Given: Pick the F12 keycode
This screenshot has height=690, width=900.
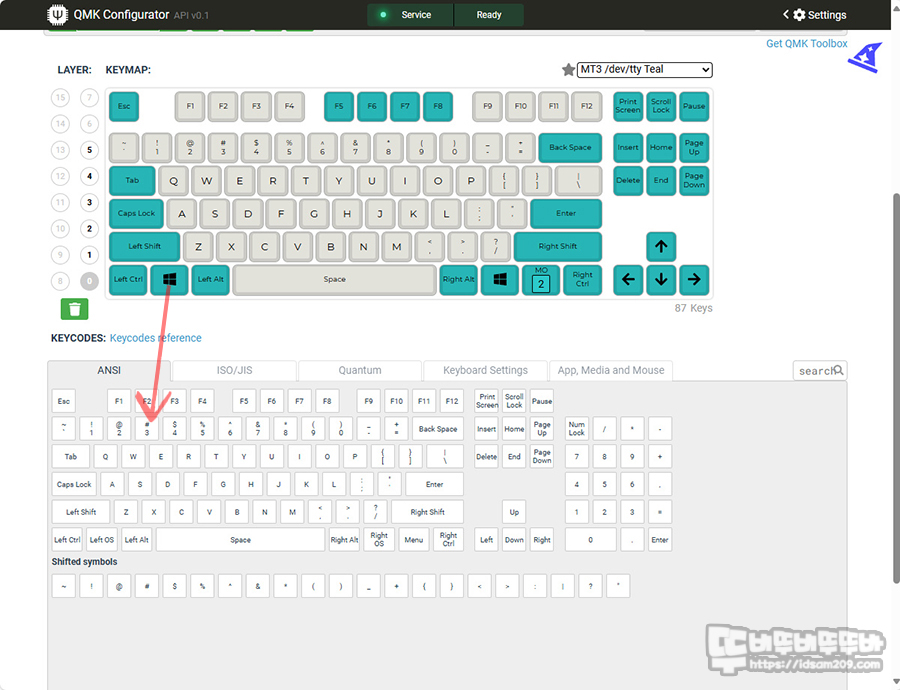Looking at the screenshot, I should point(452,401).
